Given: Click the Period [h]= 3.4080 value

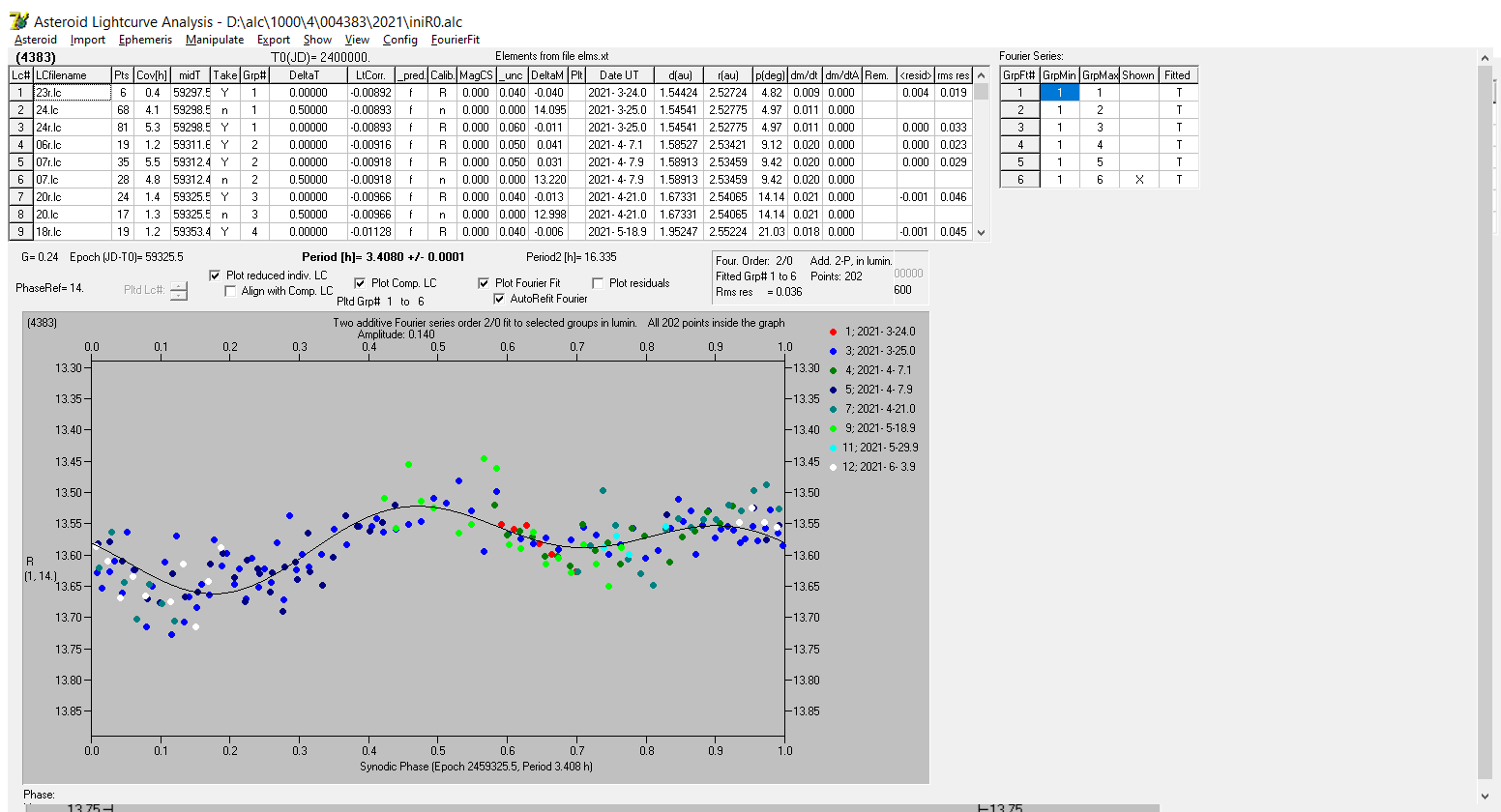Looking at the screenshot, I should pyautogui.click(x=383, y=257).
